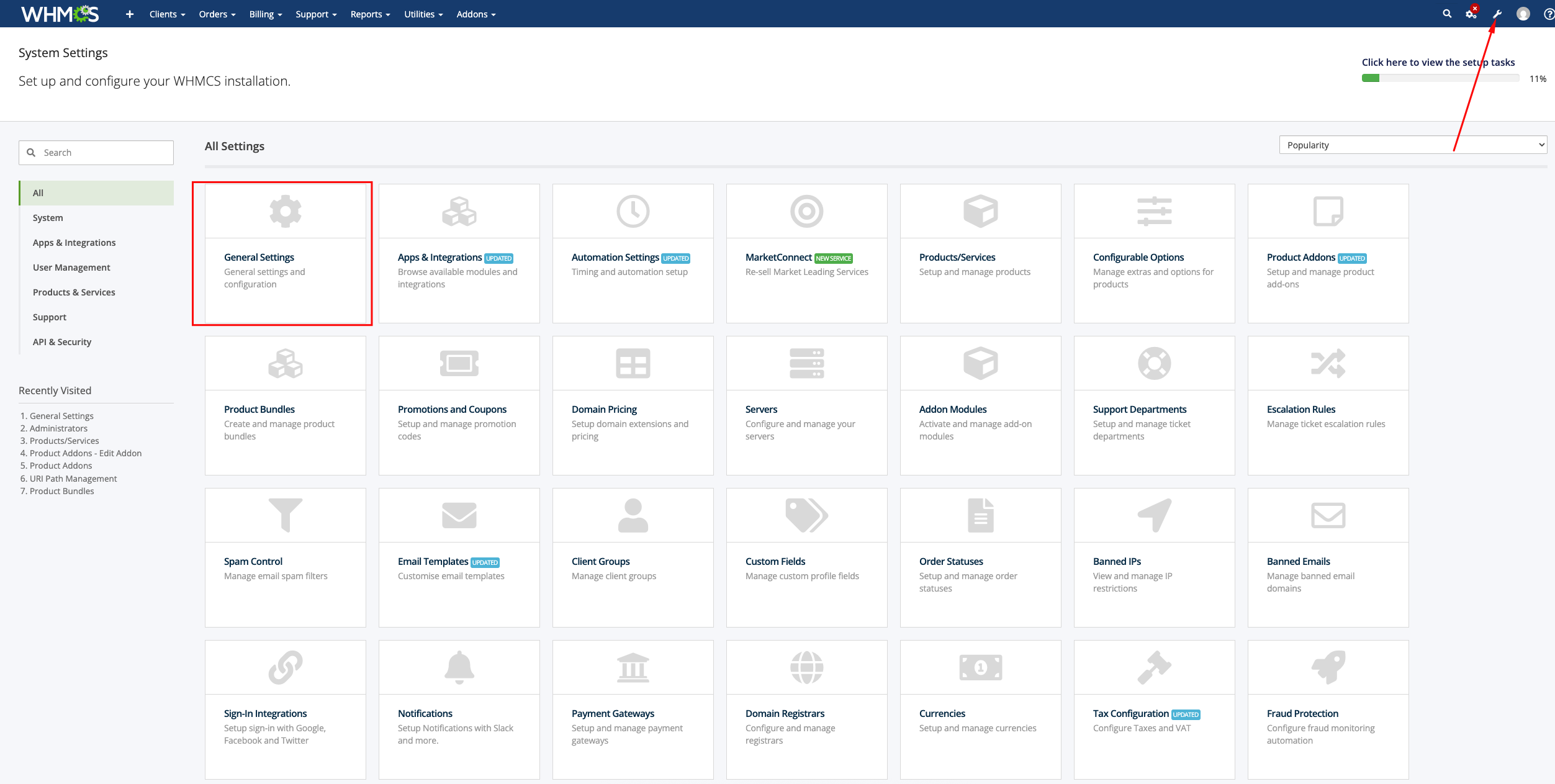1555x784 pixels.
Task: Expand the Clients menu dropdown
Action: 167,14
